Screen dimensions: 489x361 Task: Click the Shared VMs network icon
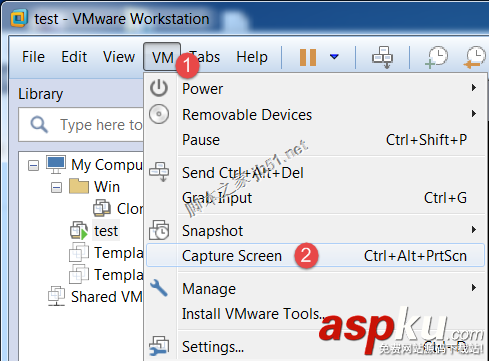(56, 296)
